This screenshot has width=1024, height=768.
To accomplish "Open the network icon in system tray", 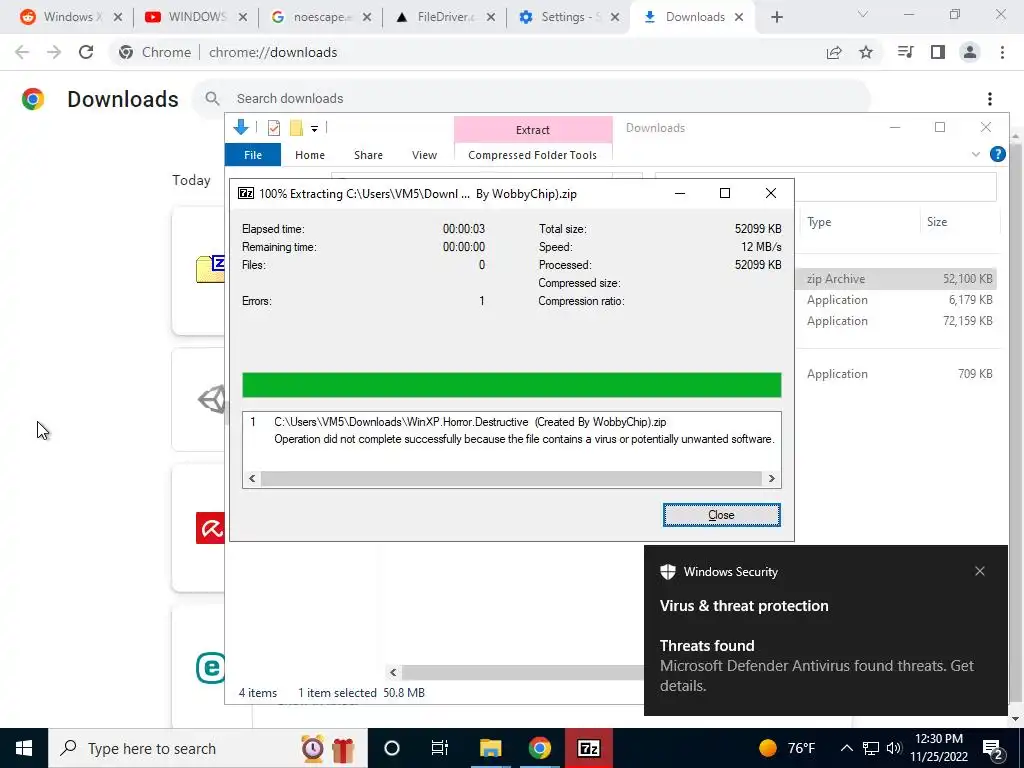I will tap(871, 748).
